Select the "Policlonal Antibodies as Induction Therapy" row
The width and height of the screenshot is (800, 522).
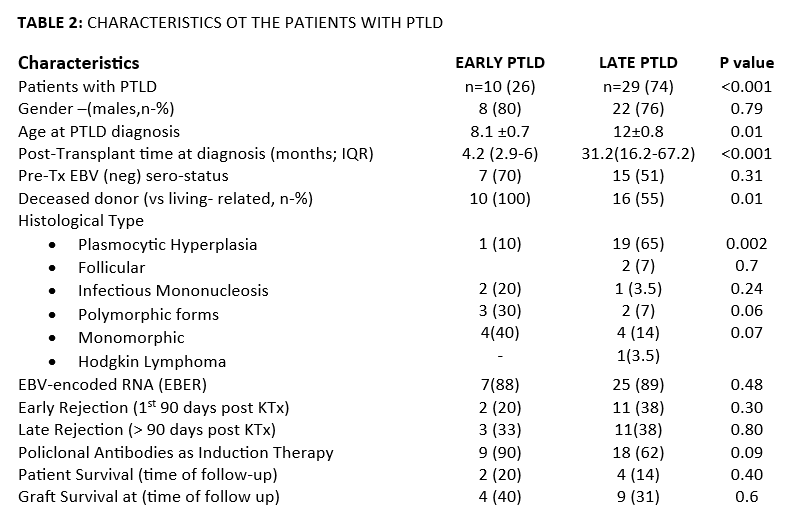tap(176, 452)
